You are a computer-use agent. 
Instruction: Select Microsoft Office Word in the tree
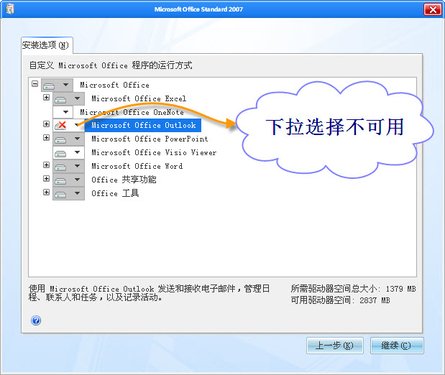coord(137,166)
